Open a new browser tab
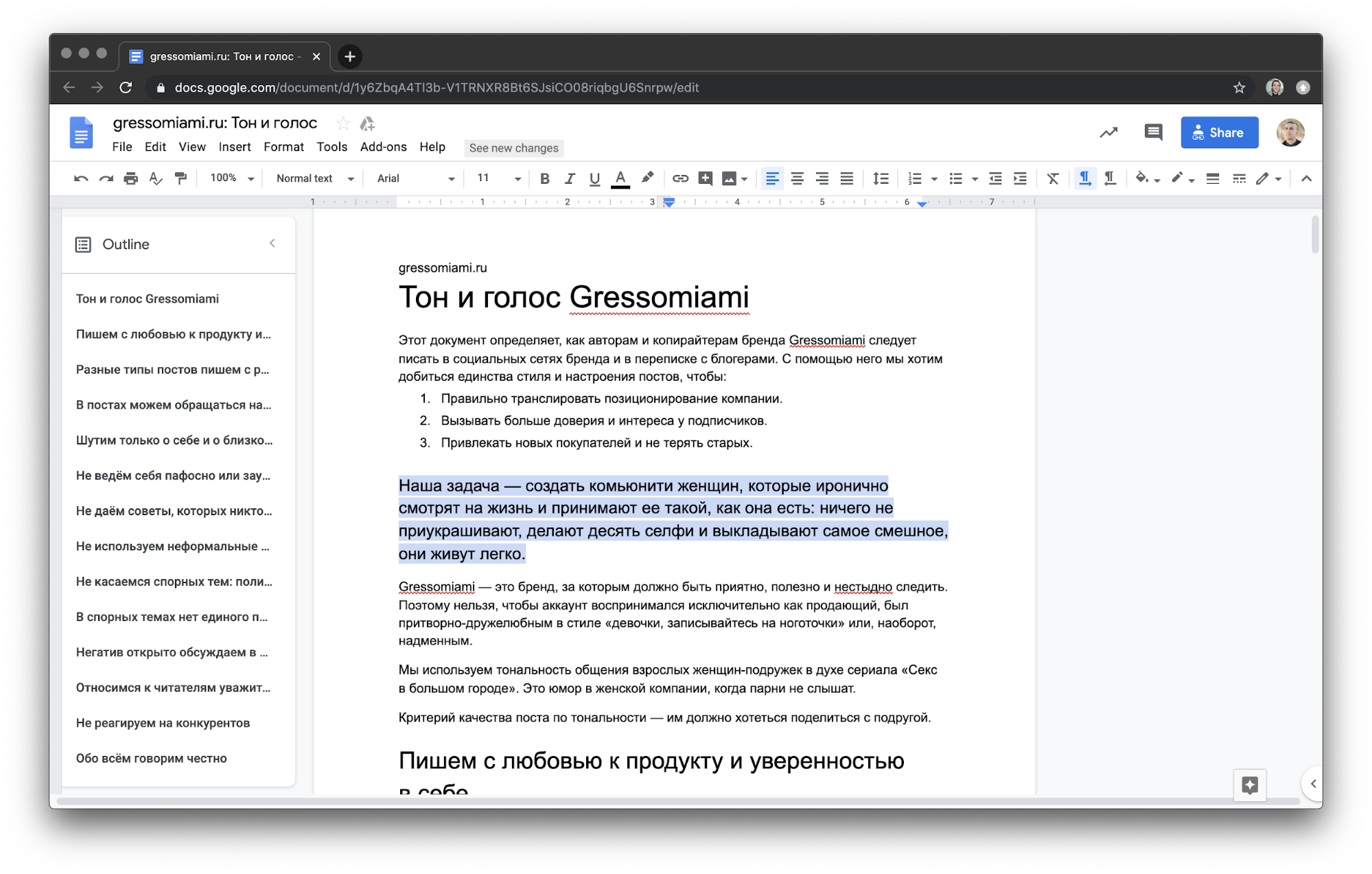Screen dimensions: 1372x874 [350, 56]
